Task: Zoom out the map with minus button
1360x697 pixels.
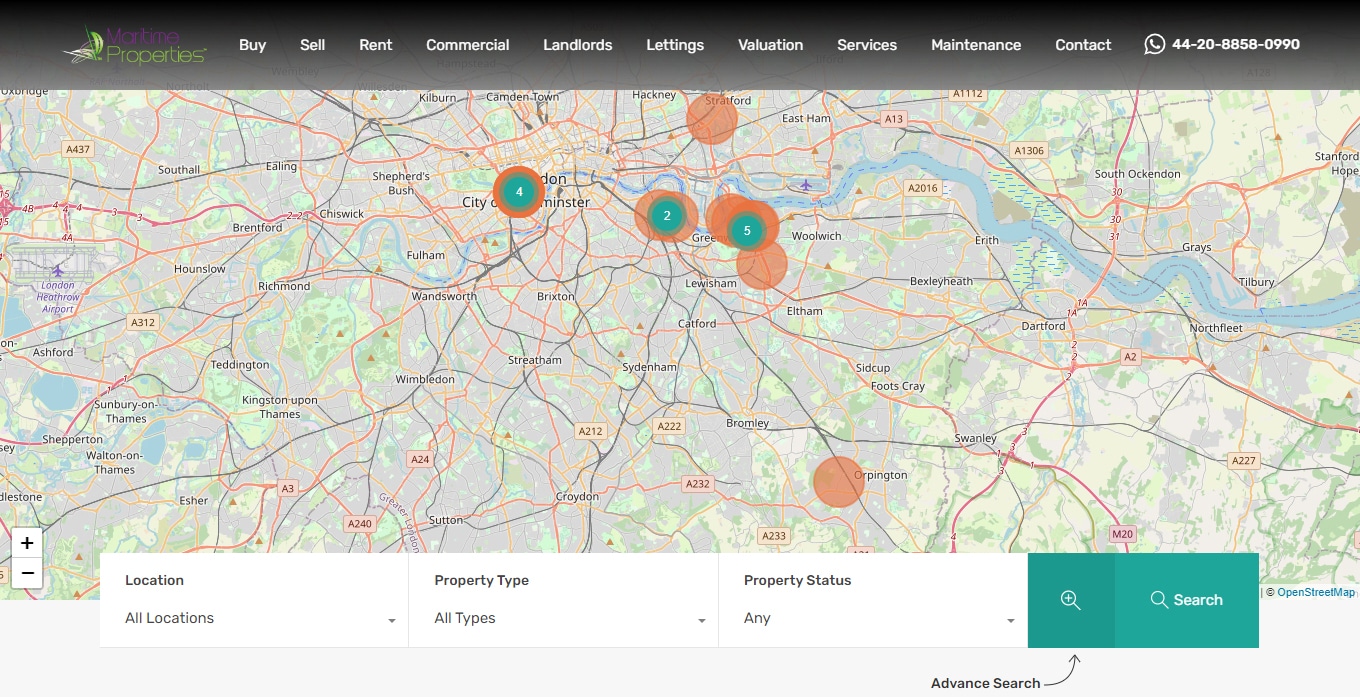Action: (27, 573)
